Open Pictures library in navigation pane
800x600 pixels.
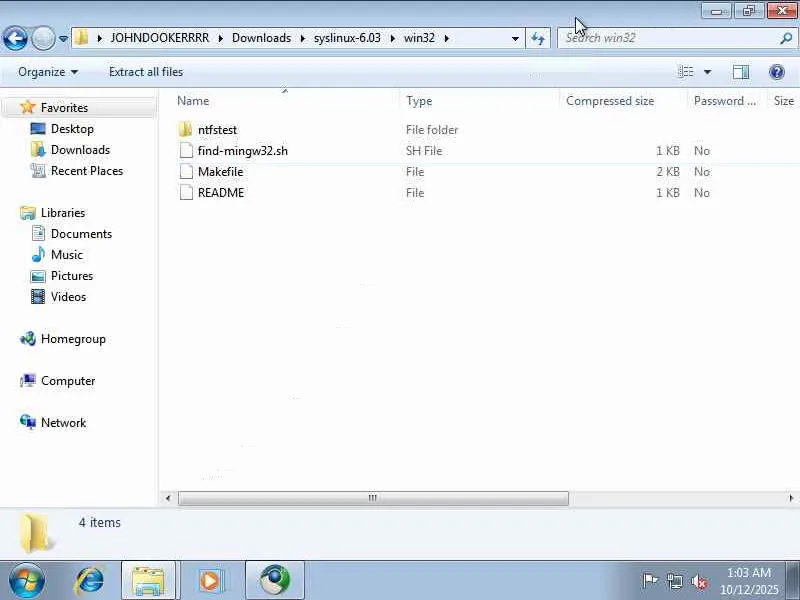click(x=72, y=276)
